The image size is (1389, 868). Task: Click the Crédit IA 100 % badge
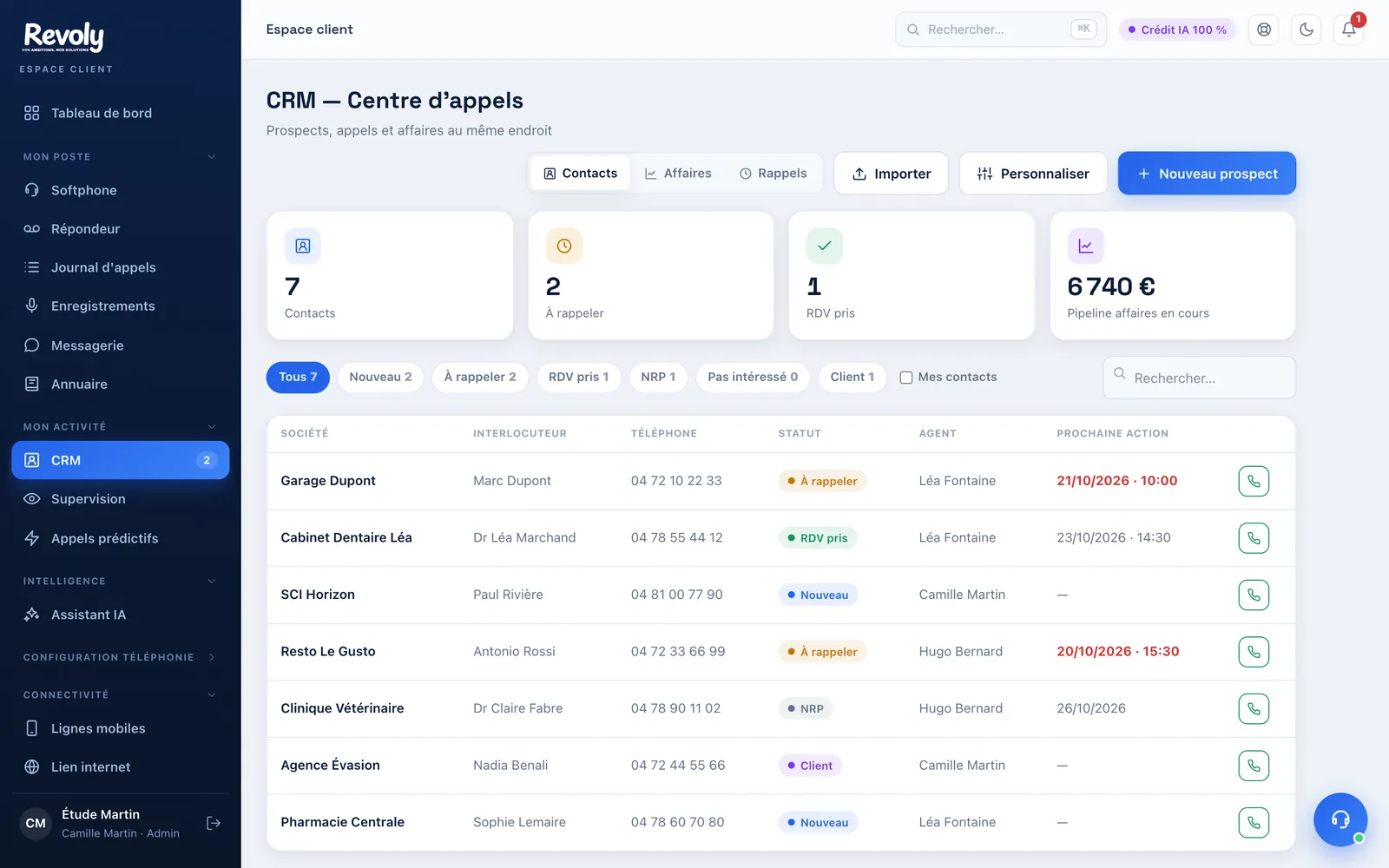click(1177, 30)
